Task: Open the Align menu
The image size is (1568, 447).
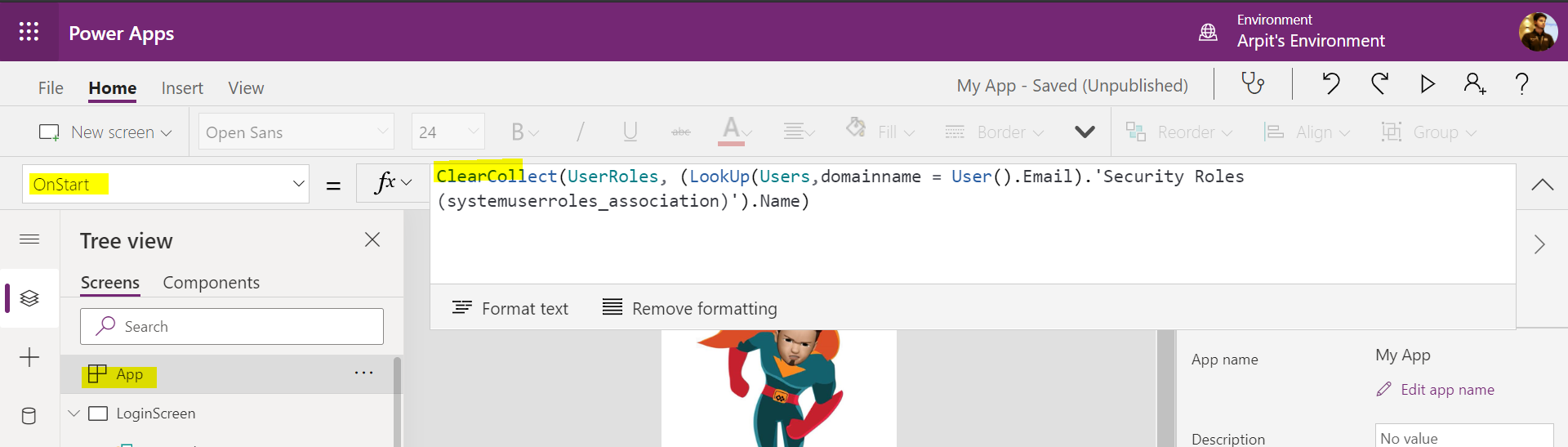Action: click(x=1307, y=132)
